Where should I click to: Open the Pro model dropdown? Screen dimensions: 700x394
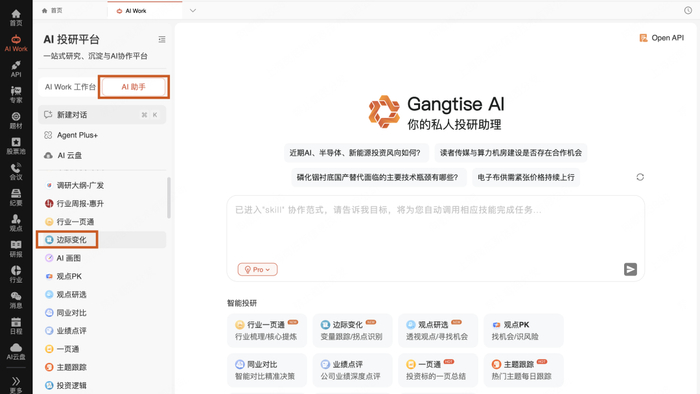(x=258, y=270)
